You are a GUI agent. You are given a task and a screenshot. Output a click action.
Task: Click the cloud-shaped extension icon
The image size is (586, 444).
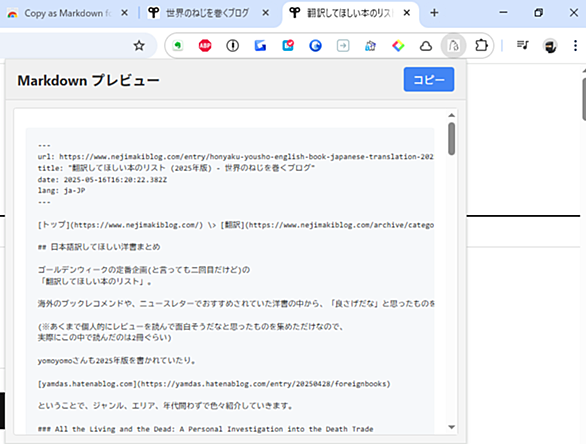click(426, 46)
